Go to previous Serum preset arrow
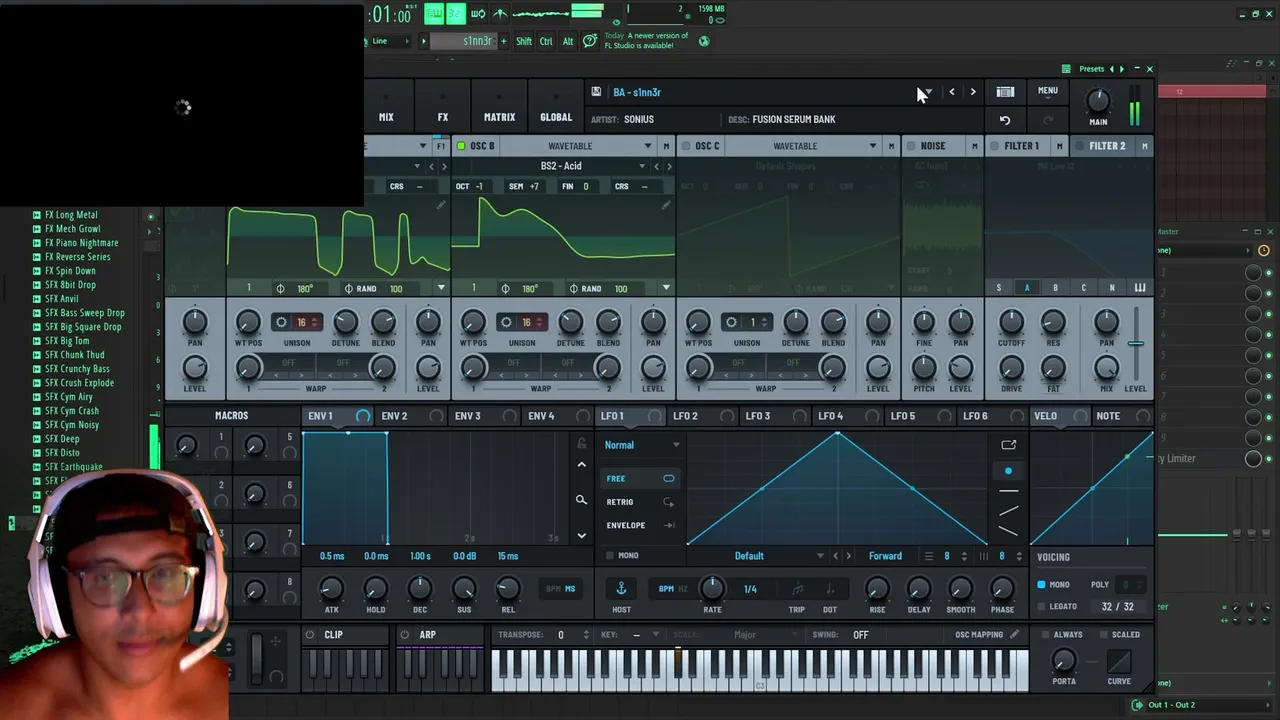This screenshot has width=1280, height=720. coord(952,92)
